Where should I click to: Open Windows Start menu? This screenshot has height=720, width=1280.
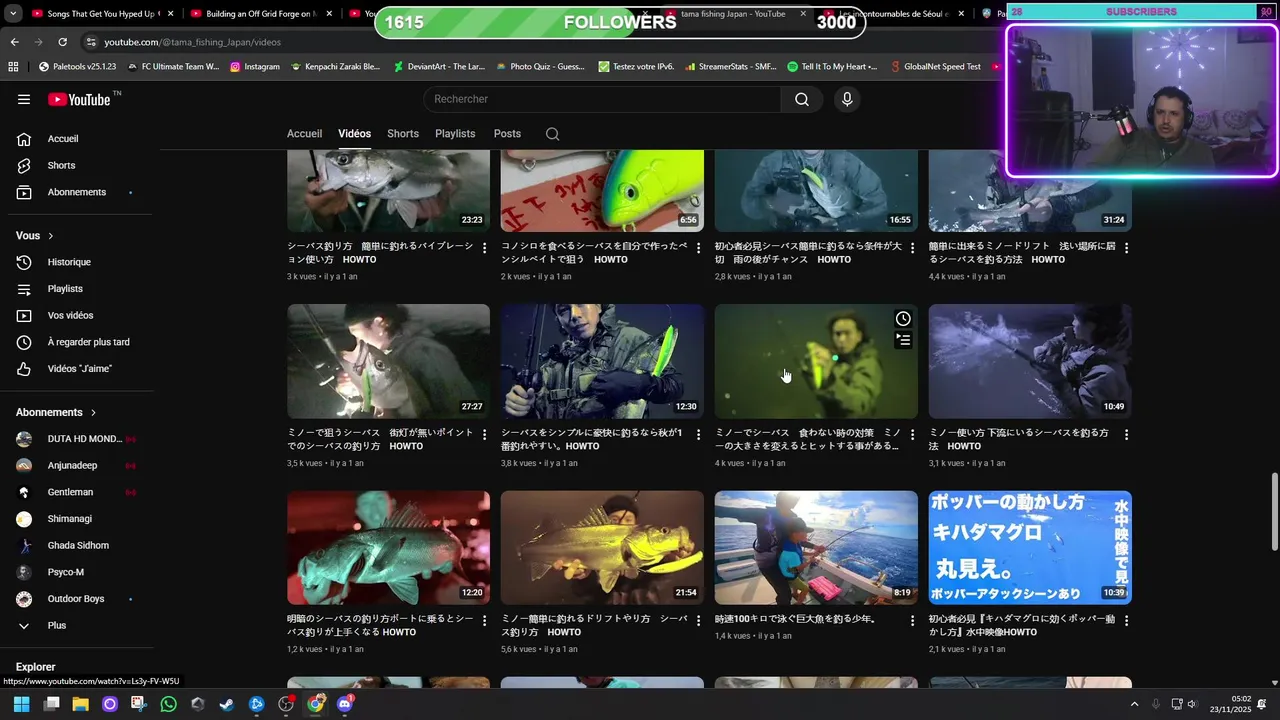pyautogui.click(x=21, y=704)
